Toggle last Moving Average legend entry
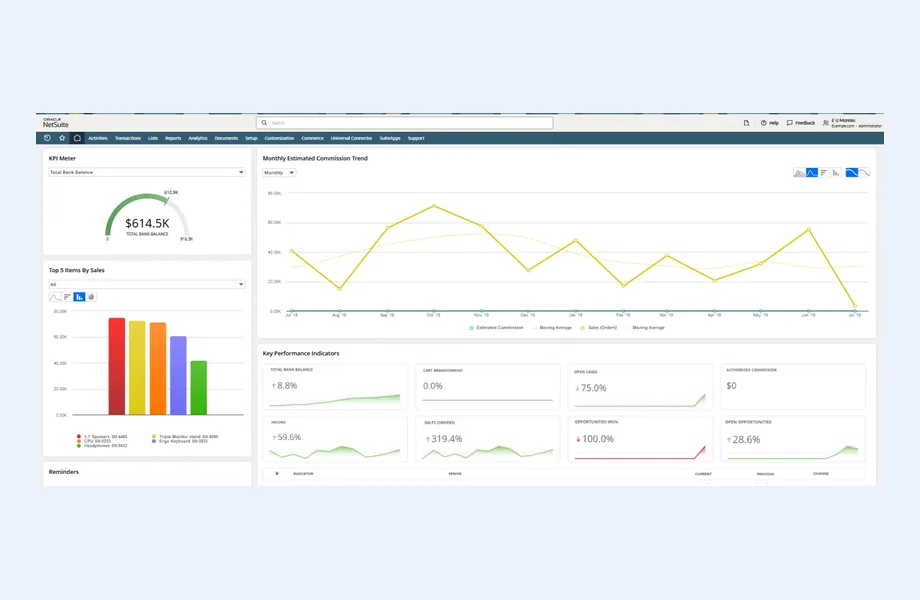920x600 pixels. (645, 328)
